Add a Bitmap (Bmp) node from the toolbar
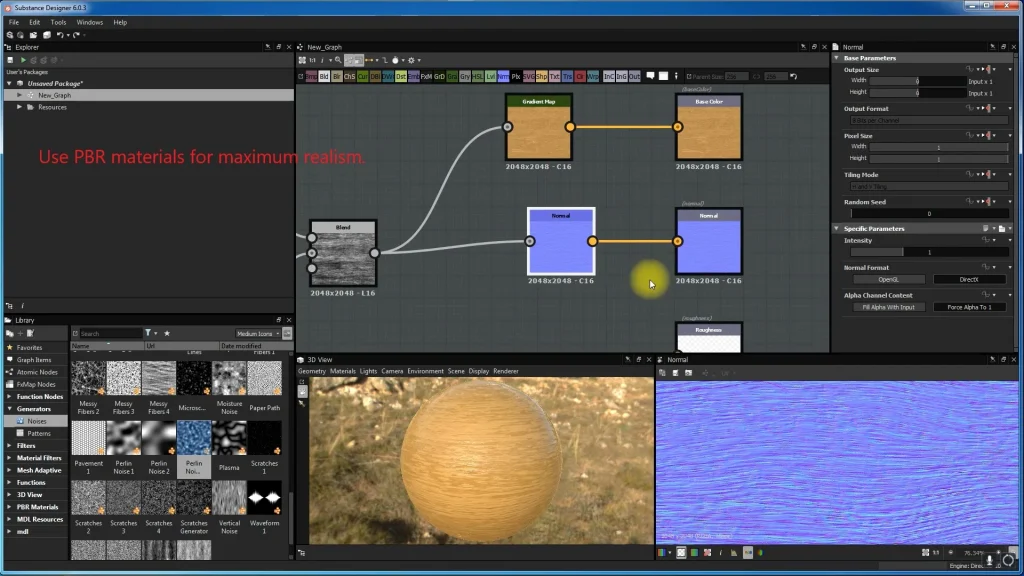The image size is (1024, 576). (x=312, y=76)
